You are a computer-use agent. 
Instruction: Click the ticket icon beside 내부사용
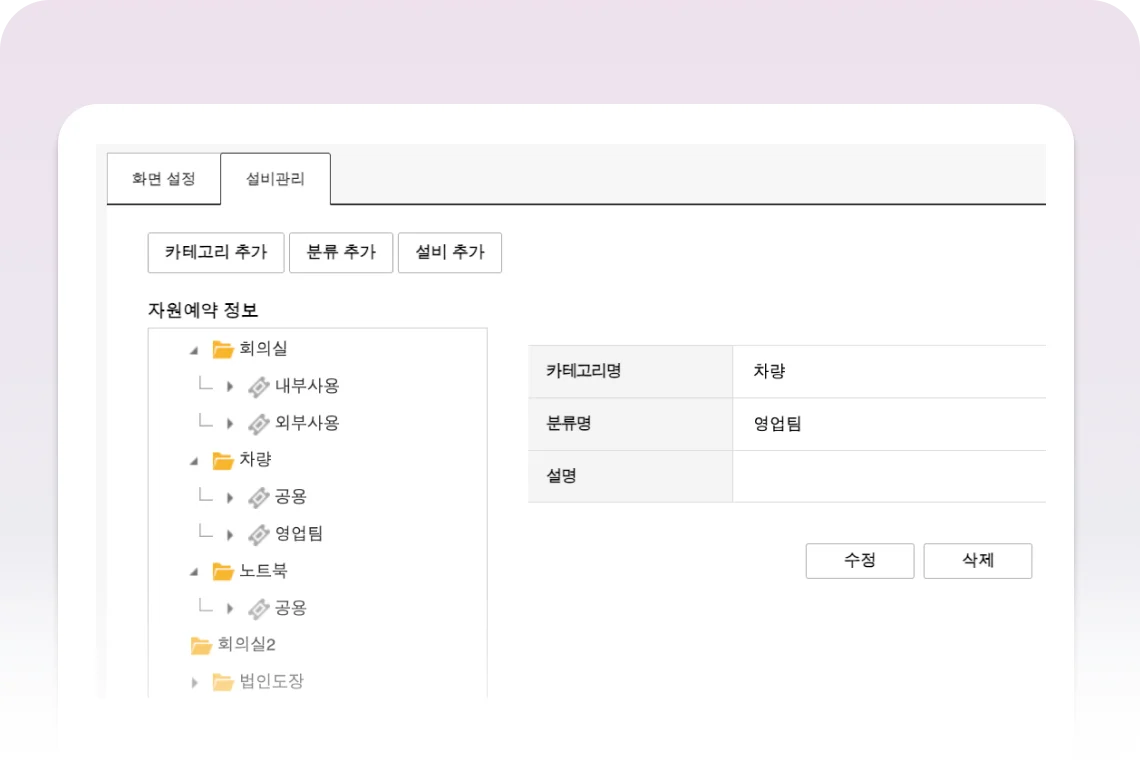pyautogui.click(x=258, y=386)
